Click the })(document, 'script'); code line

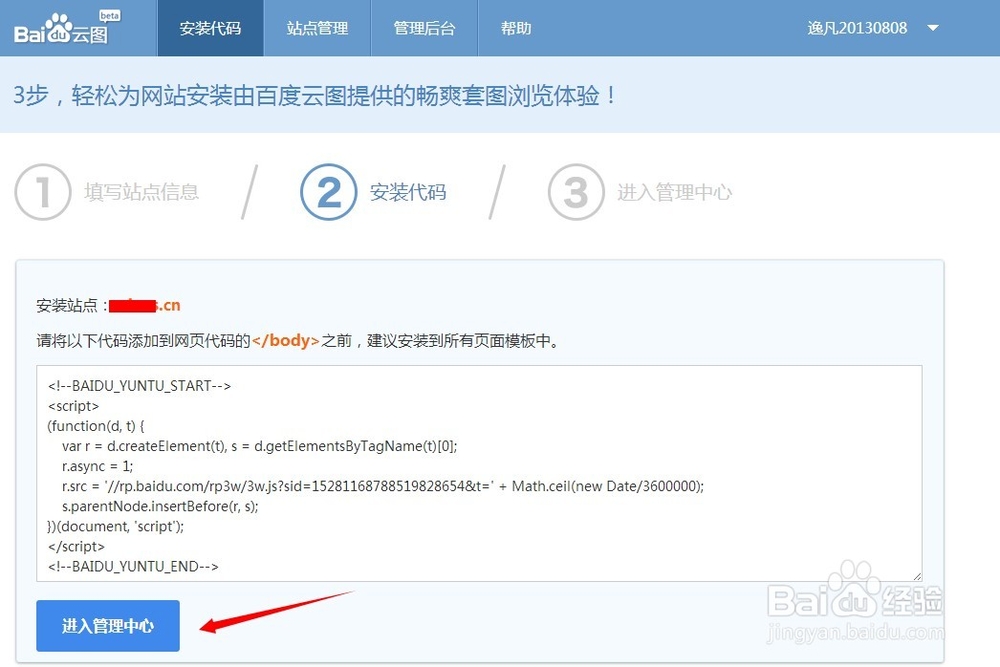(x=115, y=526)
